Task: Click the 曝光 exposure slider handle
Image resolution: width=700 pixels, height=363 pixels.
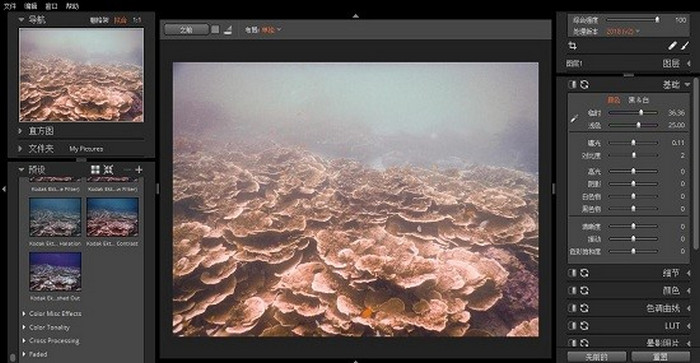Action: (633, 143)
